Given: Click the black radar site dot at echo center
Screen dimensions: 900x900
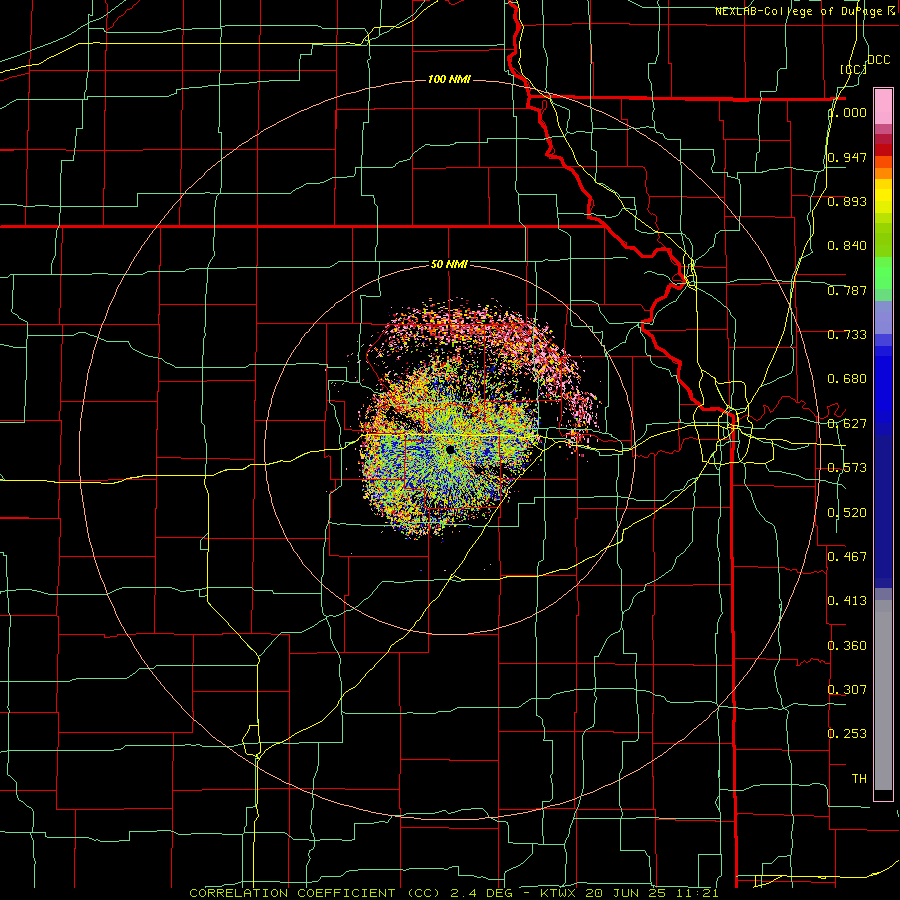Looking at the screenshot, I should (449, 449).
